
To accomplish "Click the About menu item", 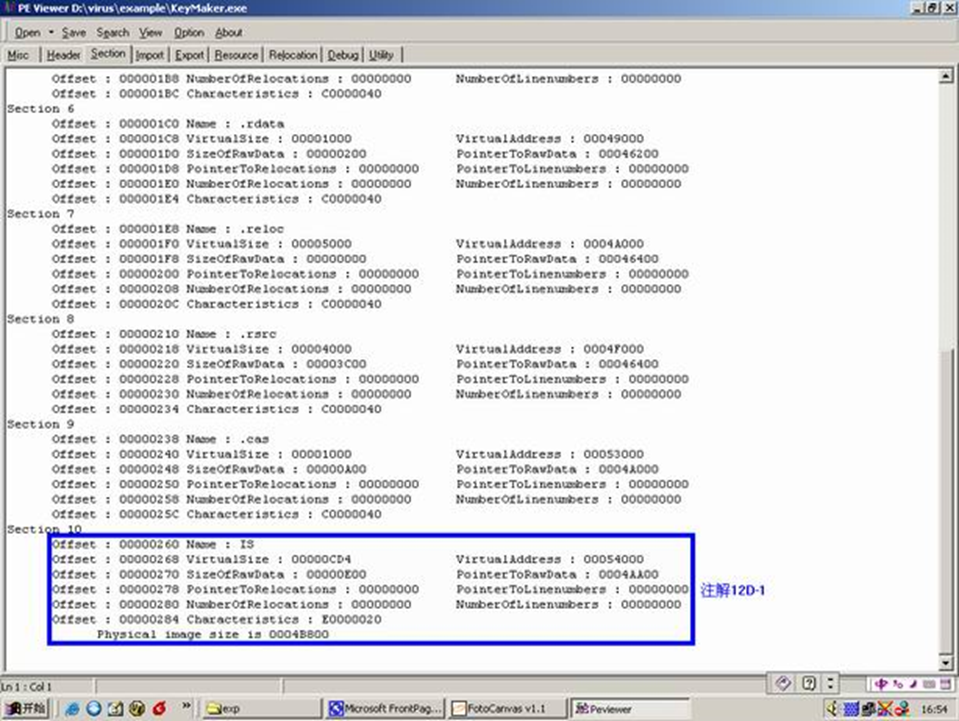I will (230, 32).
